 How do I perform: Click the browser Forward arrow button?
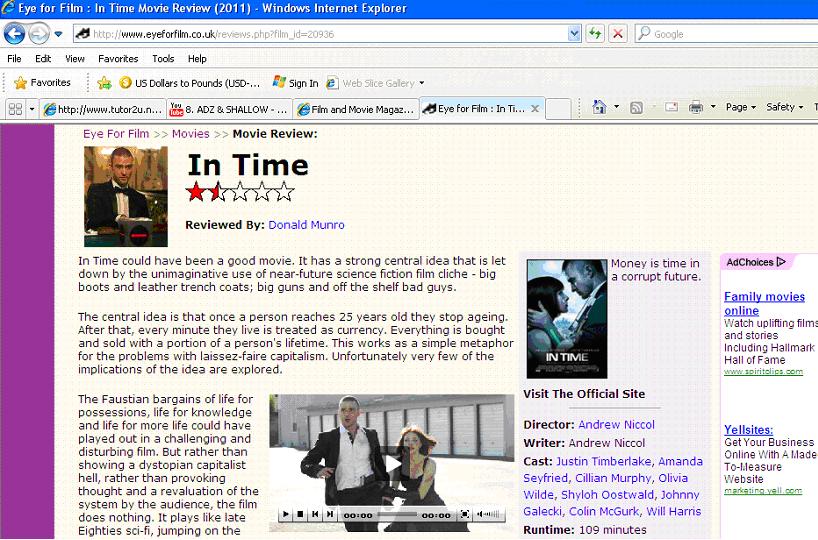(x=39, y=34)
